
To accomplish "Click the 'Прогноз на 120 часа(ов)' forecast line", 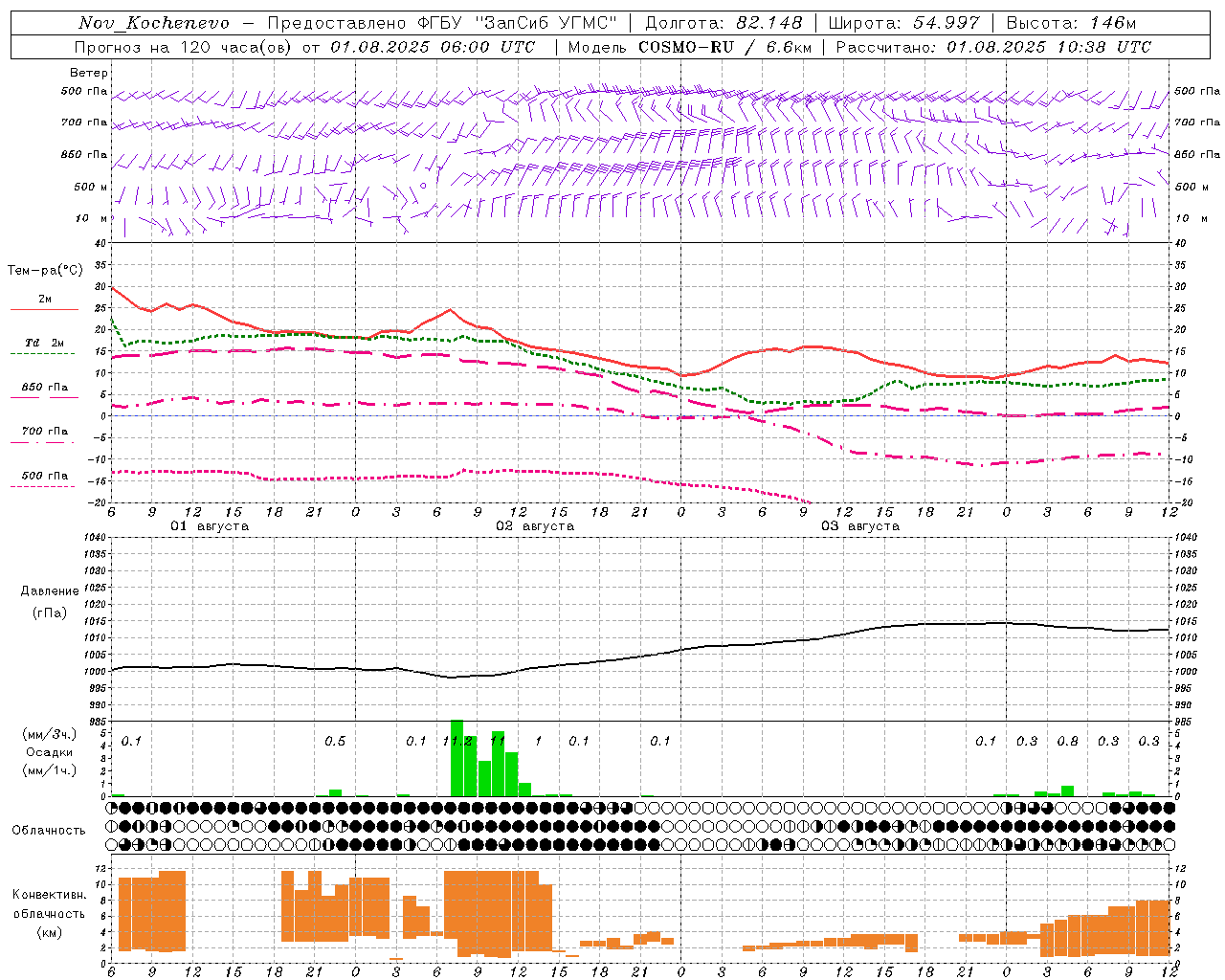I will pyautogui.click(x=304, y=47).
